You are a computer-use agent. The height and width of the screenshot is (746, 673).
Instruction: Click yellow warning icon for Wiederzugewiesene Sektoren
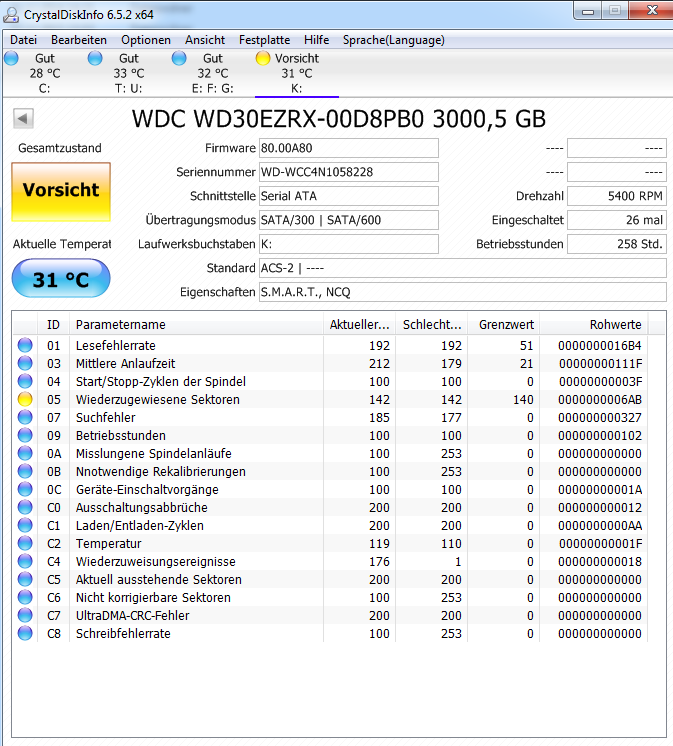[x=25, y=400]
